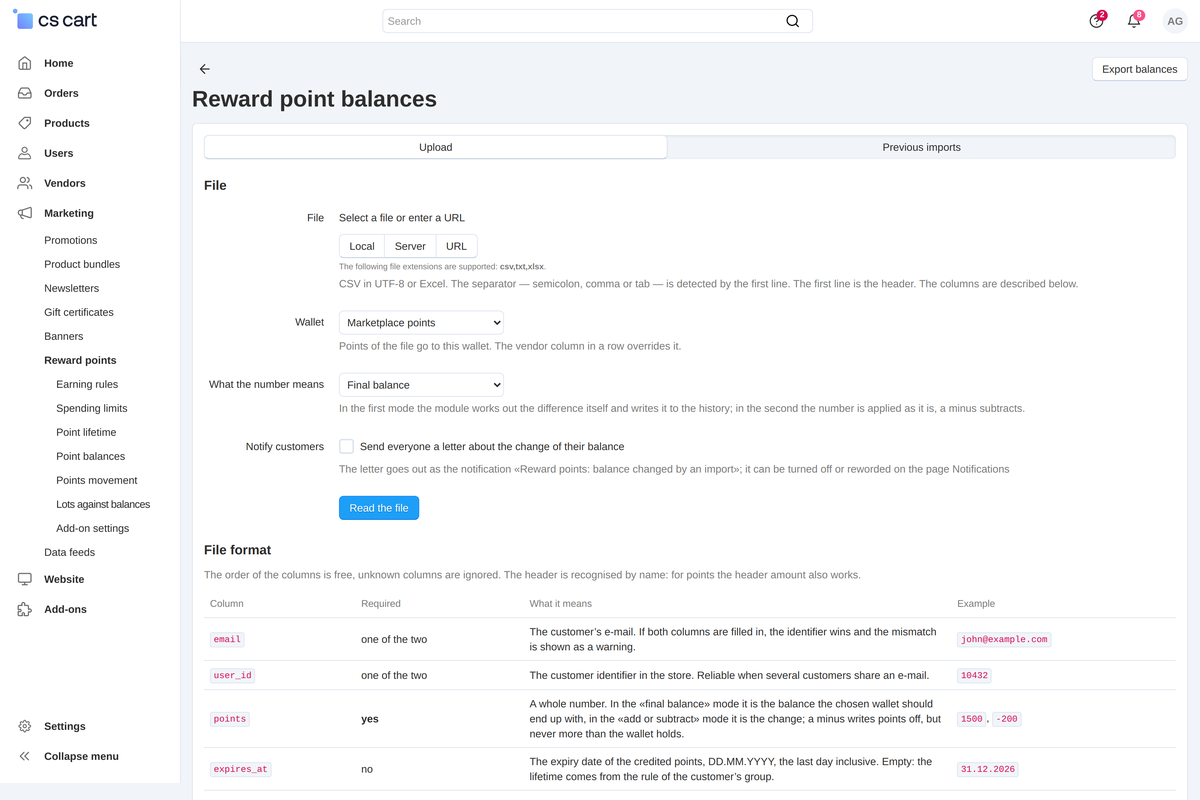Click the 10432 example value
The image size is (1200, 800).
(975, 675)
